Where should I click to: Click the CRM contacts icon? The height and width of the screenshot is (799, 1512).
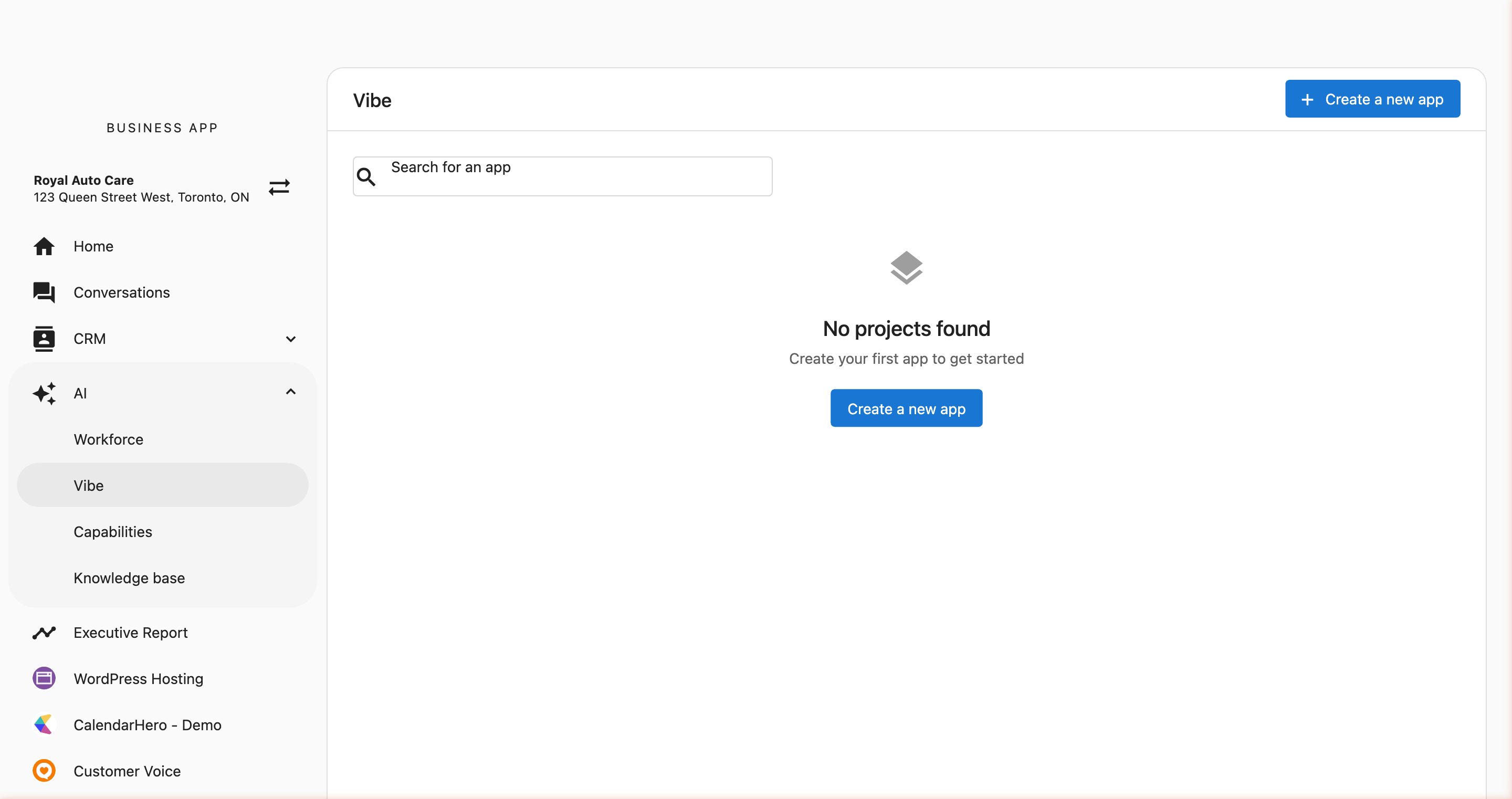click(x=44, y=339)
